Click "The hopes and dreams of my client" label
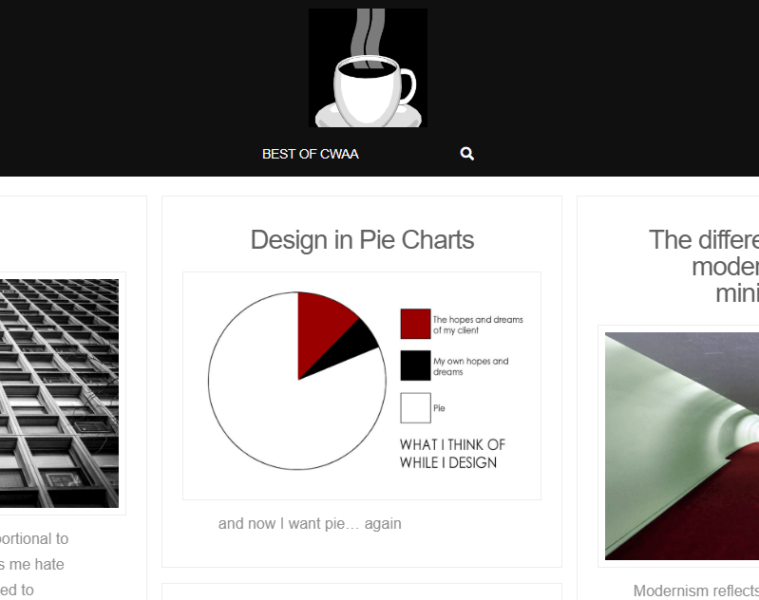This screenshot has width=759, height=600. 477,324
